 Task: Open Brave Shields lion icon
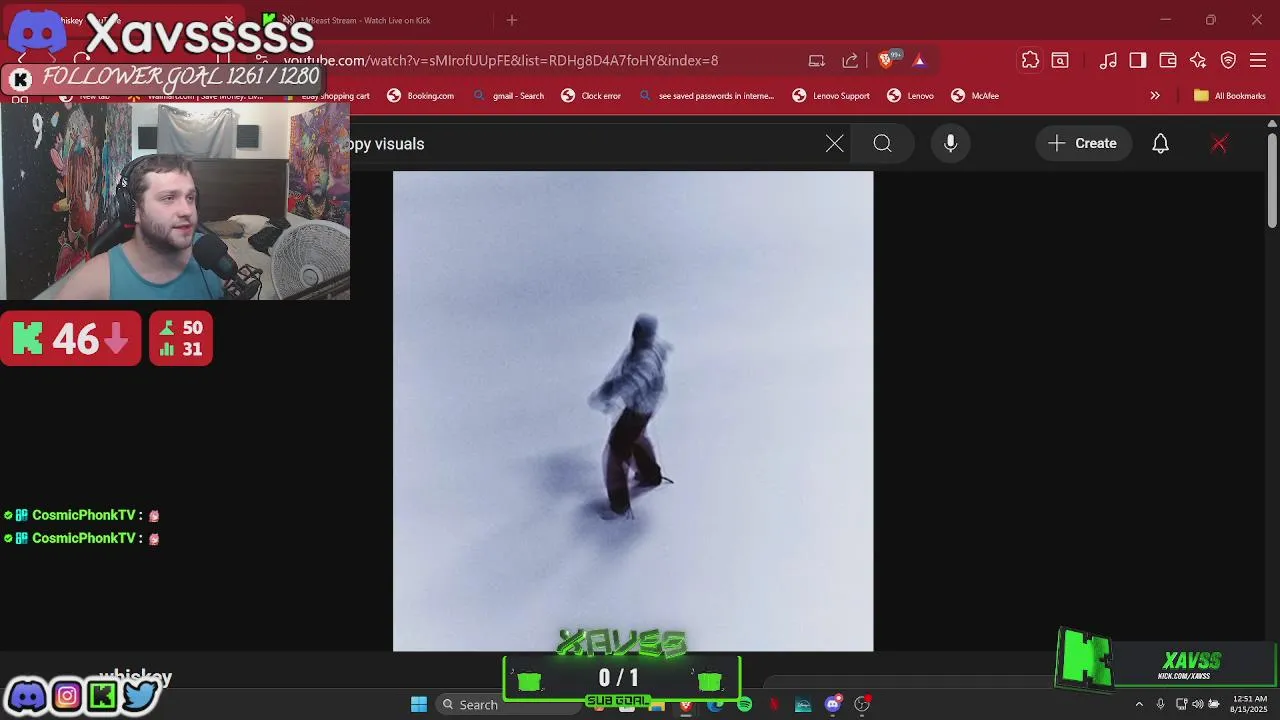pos(886,61)
